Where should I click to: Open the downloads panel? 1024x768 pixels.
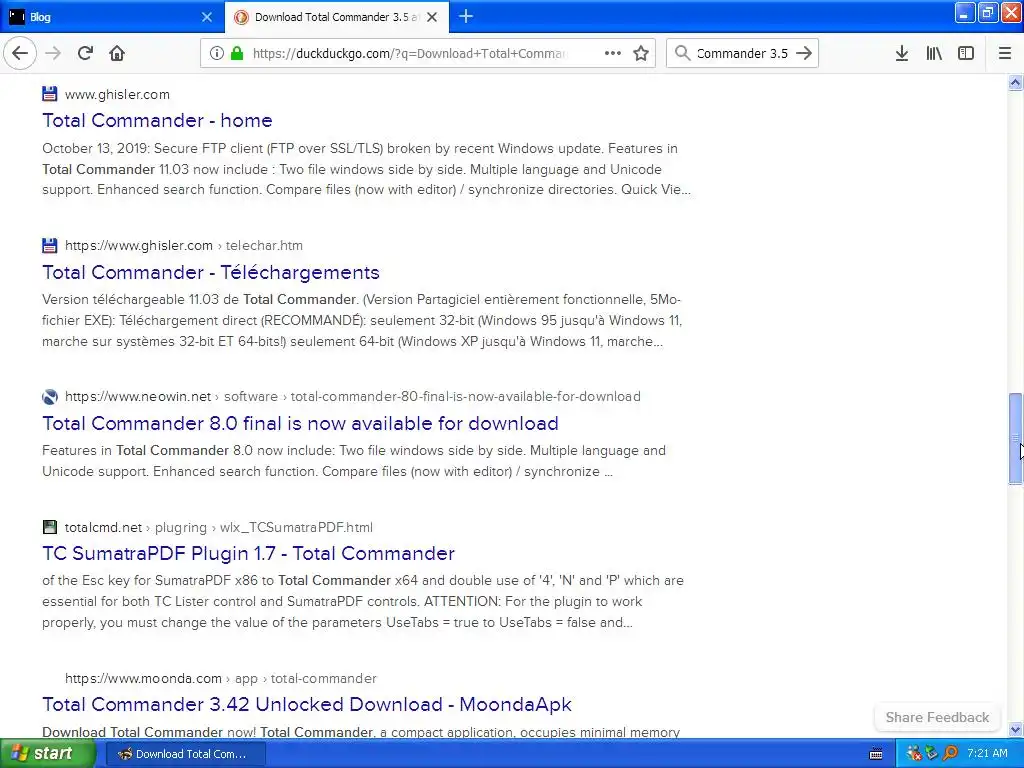point(902,53)
